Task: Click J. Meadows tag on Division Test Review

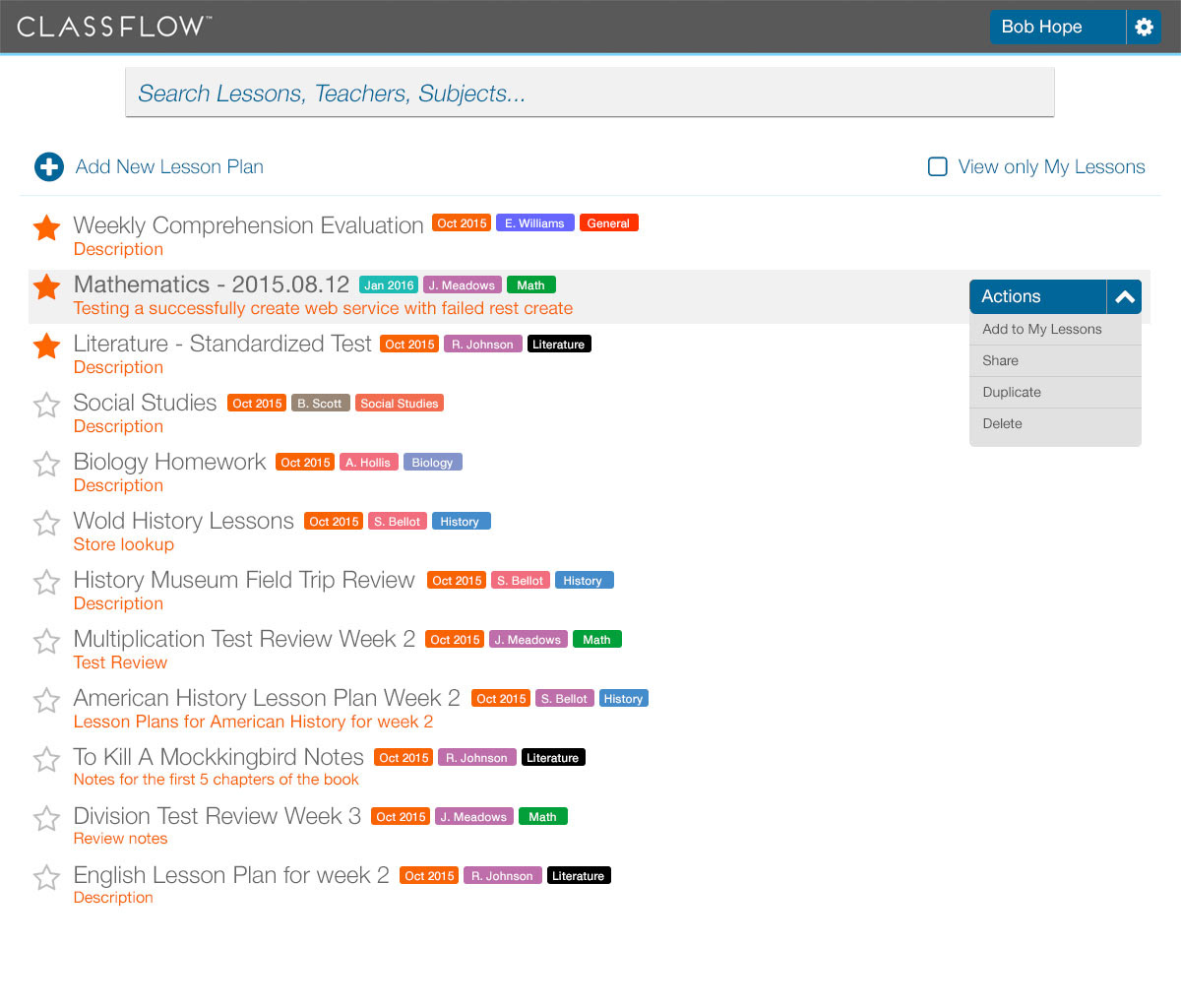Action: coord(474,817)
